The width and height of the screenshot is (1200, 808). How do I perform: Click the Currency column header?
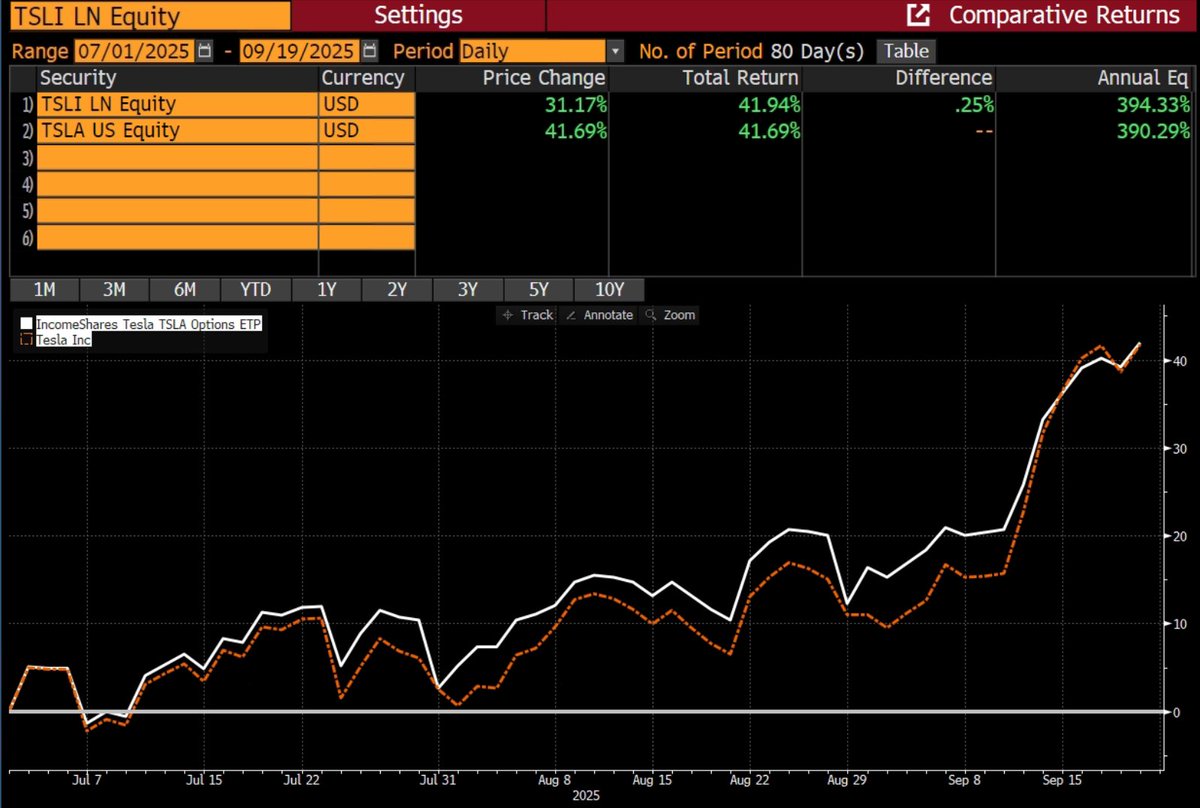tap(367, 78)
